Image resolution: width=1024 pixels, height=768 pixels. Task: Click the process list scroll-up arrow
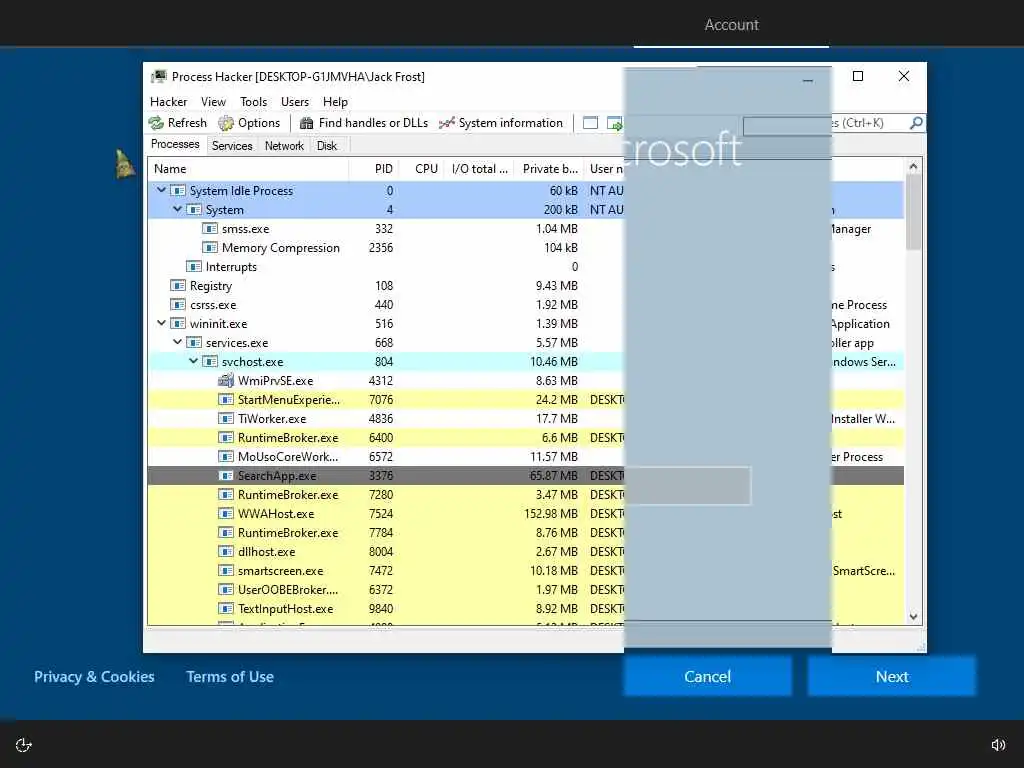913,167
